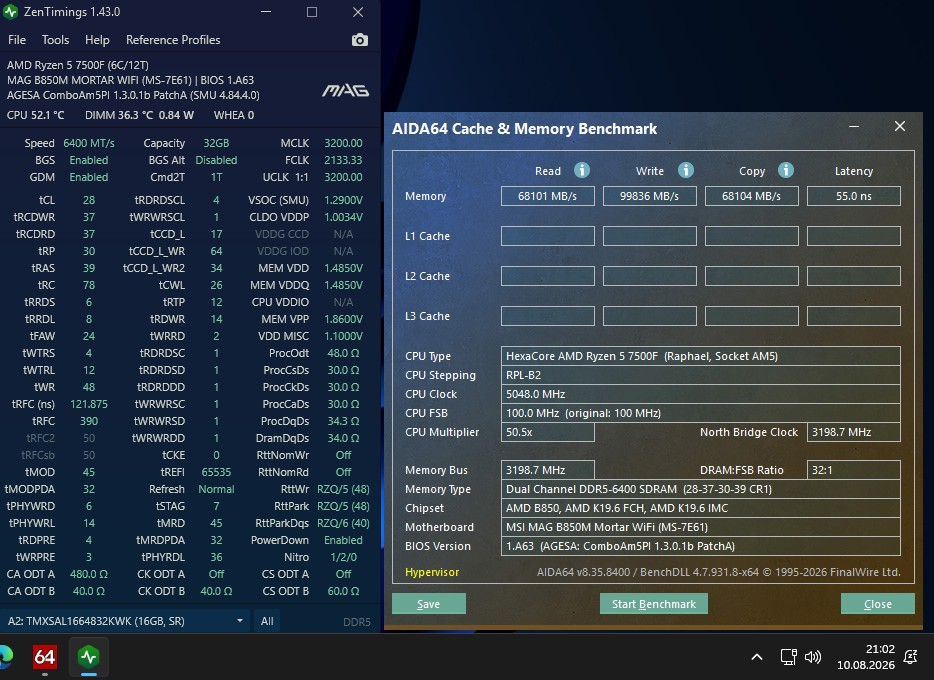Click the Motherboard name field in AIDA64
Image resolution: width=934 pixels, height=680 pixels.
point(700,527)
